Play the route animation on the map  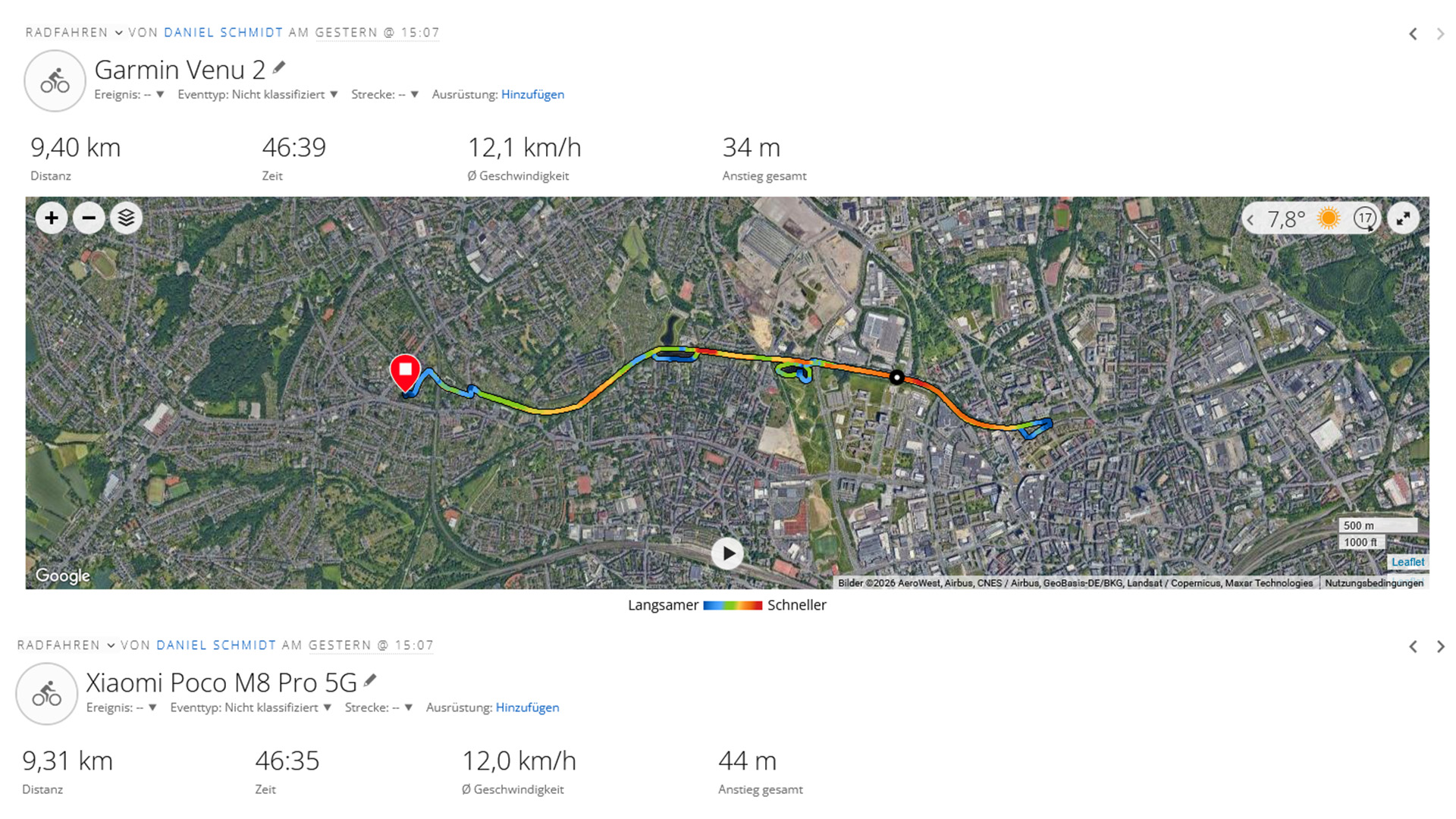coord(727,554)
